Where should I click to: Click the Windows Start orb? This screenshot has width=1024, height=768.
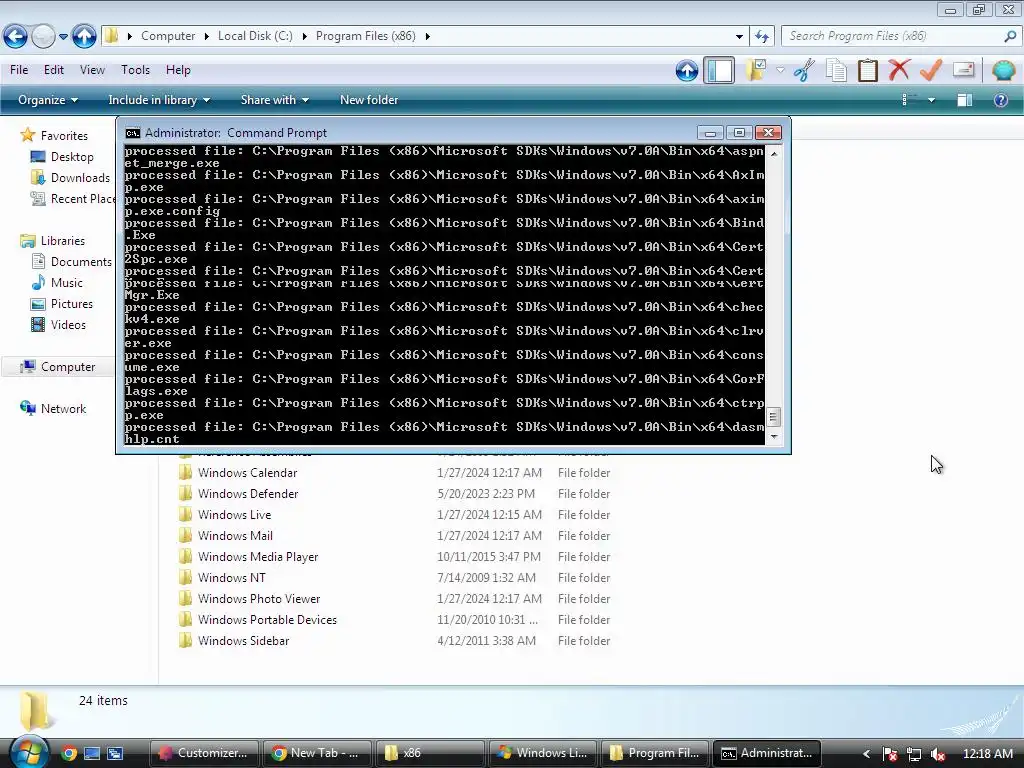coord(28,752)
